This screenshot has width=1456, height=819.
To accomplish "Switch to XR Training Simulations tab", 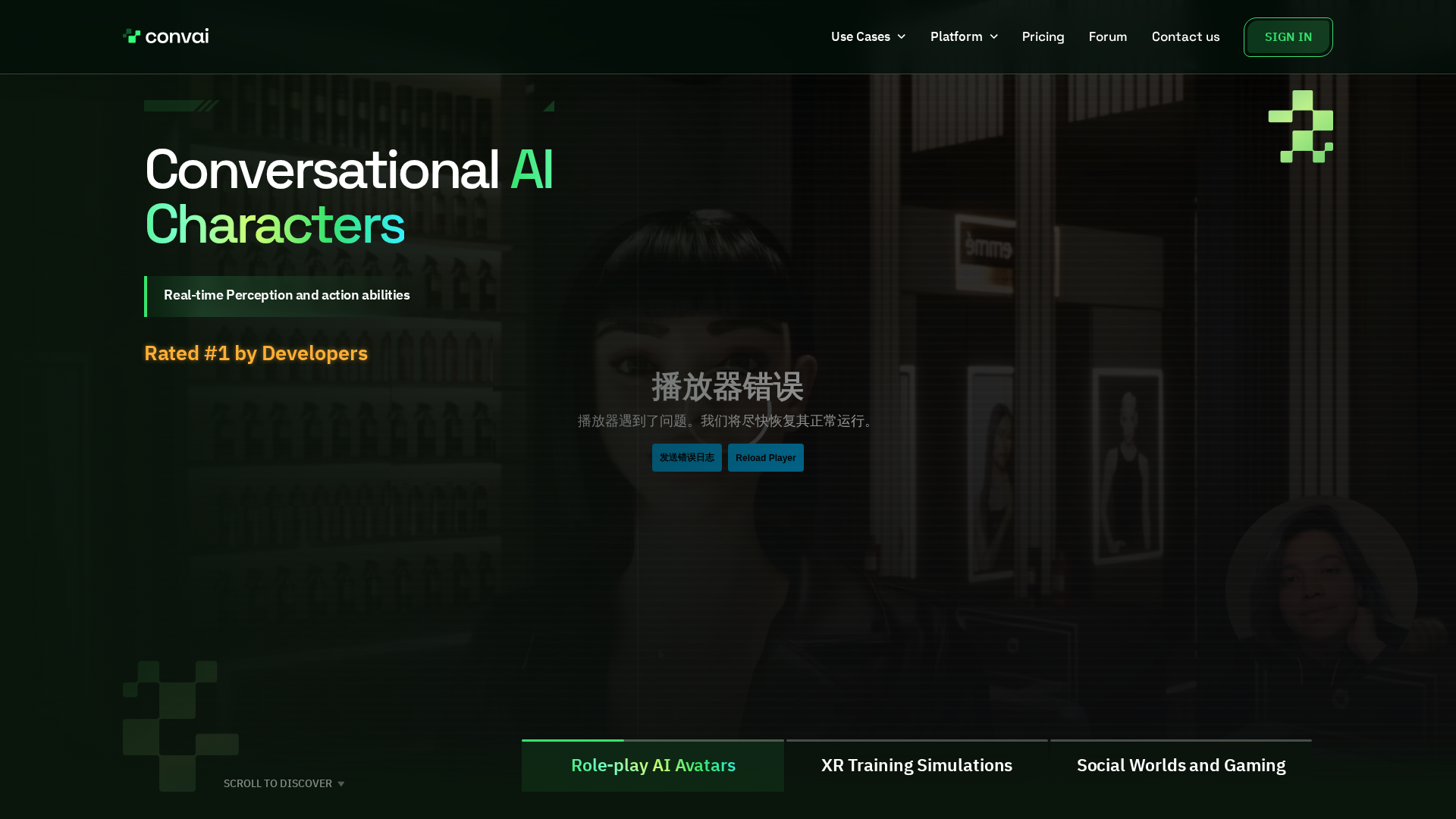I will coord(916,766).
